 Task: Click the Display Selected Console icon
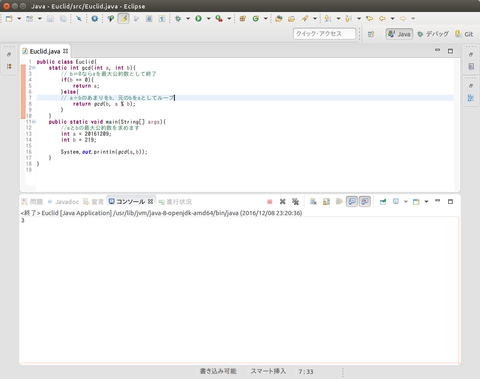pyautogui.click(x=396, y=201)
